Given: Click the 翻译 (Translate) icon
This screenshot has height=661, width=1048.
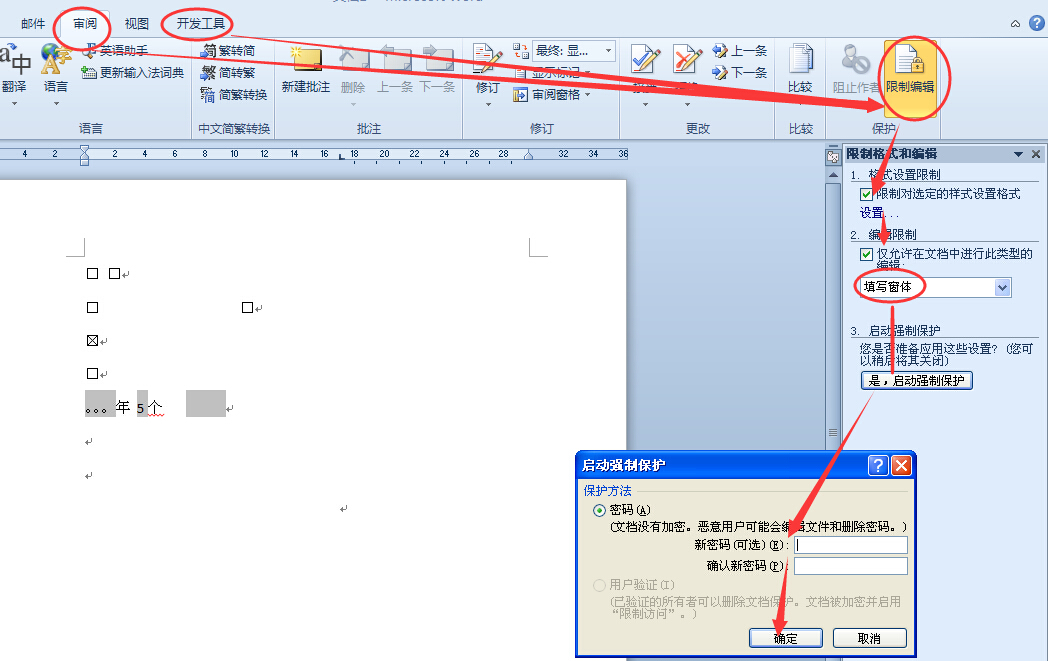Looking at the screenshot, I should [x=16, y=60].
